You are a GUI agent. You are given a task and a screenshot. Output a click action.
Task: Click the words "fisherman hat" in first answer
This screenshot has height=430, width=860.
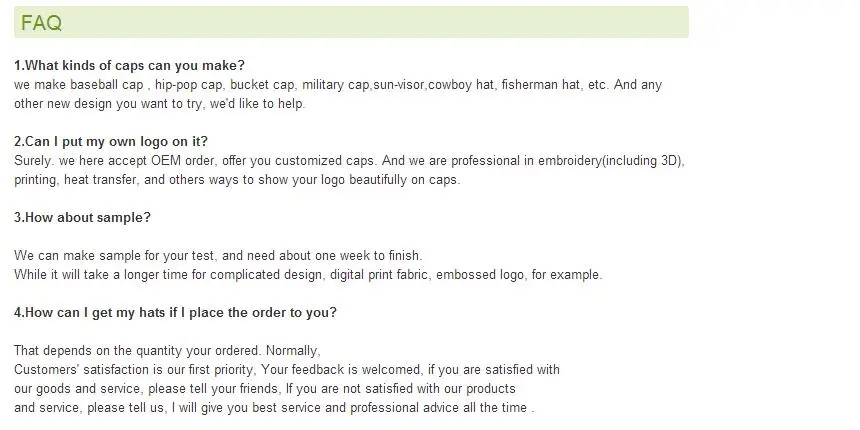coord(541,85)
